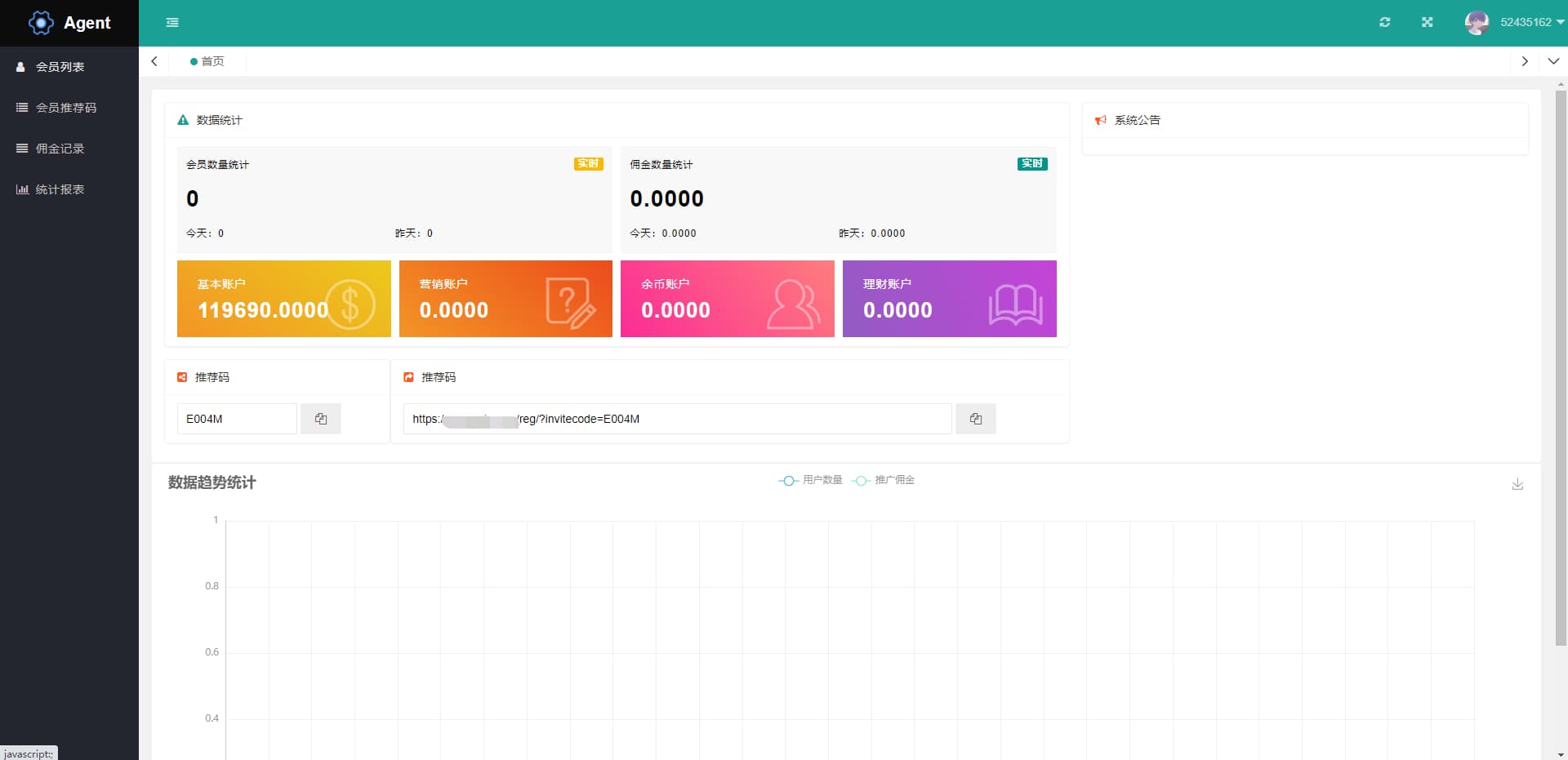Image resolution: width=1568 pixels, height=760 pixels.
Task: Click the Agent logo icon
Action: [x=41, y=23]
